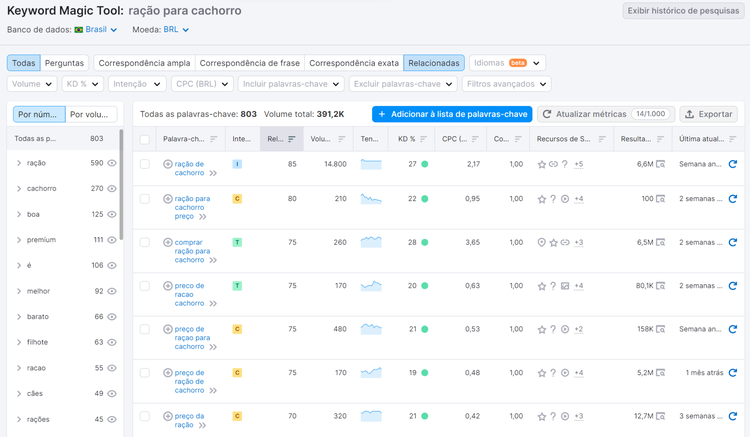Refresh metrics for 'comprar ração para cachorro' row
The image size is (750, 437).
[732, 242]
